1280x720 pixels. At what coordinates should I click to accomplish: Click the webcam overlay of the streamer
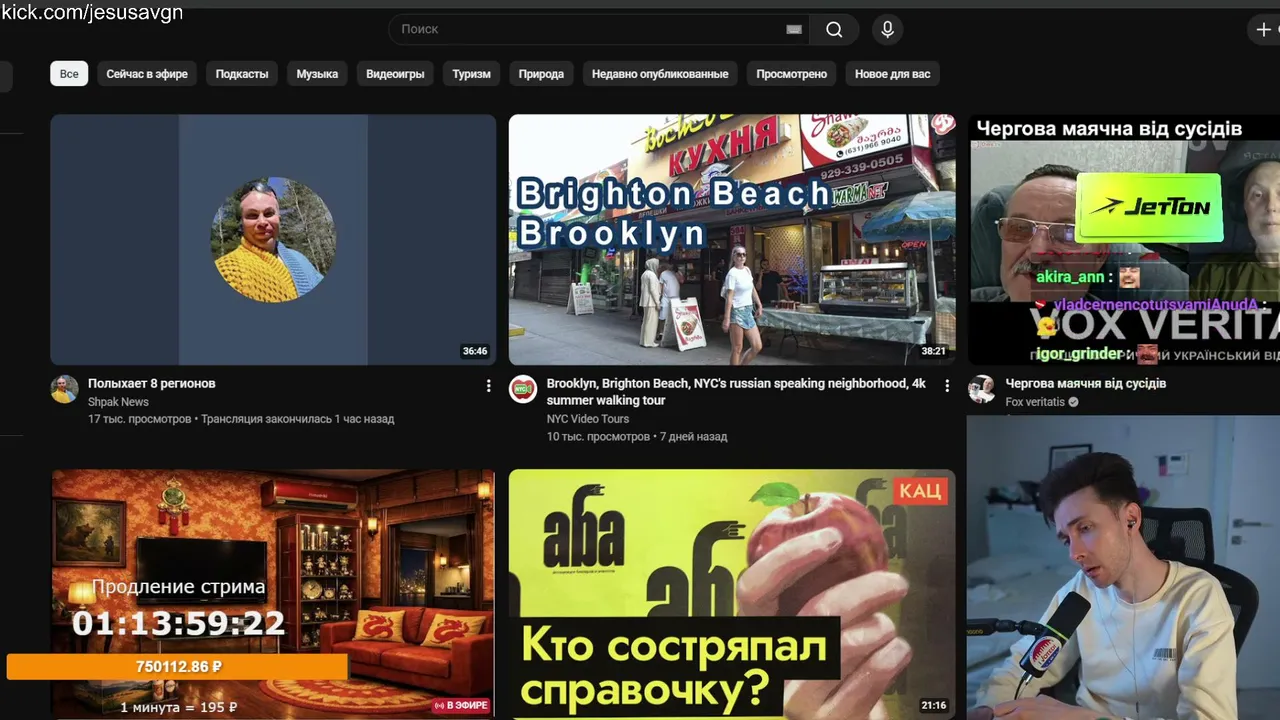1123,567
